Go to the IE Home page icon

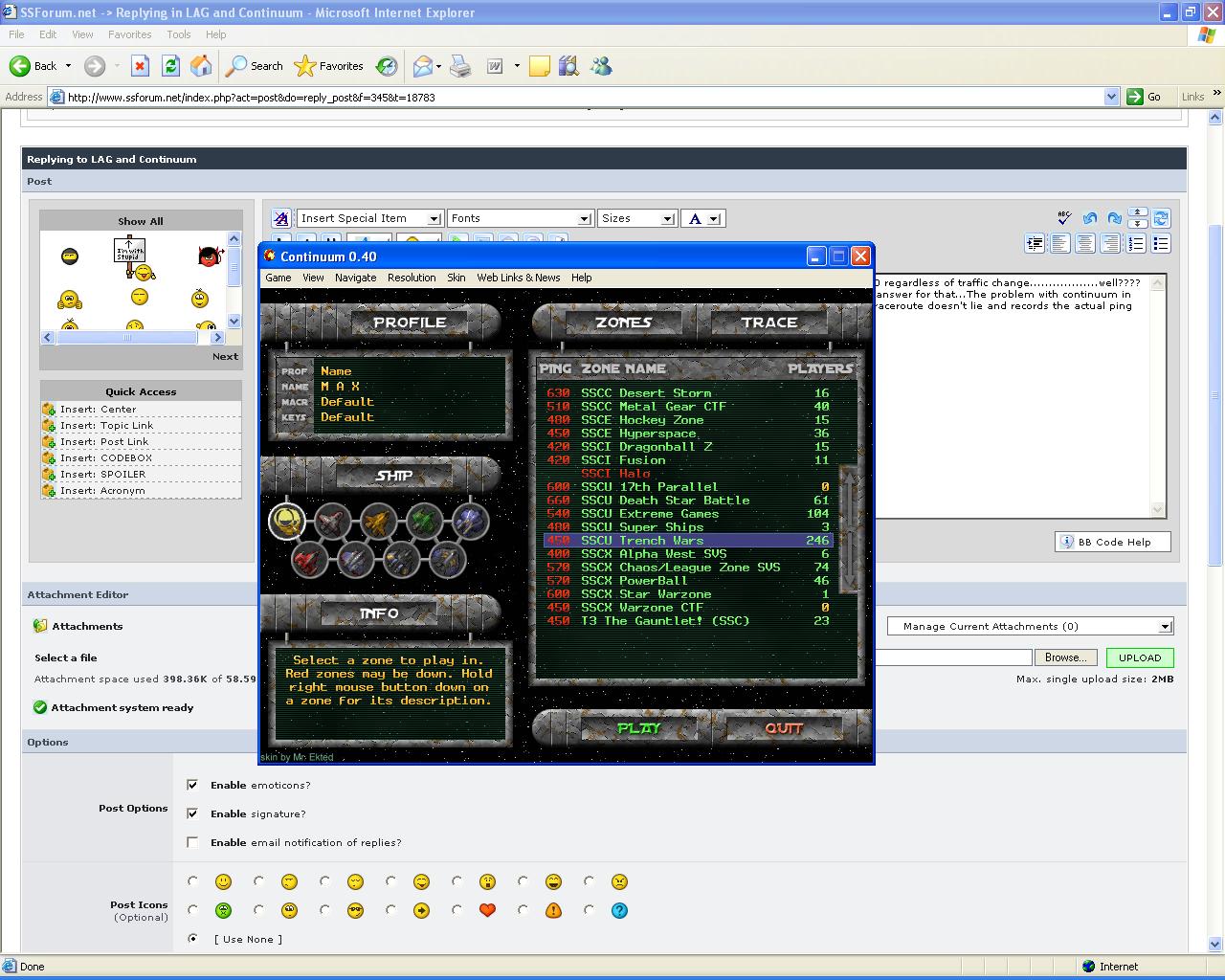tap(201, 66)
